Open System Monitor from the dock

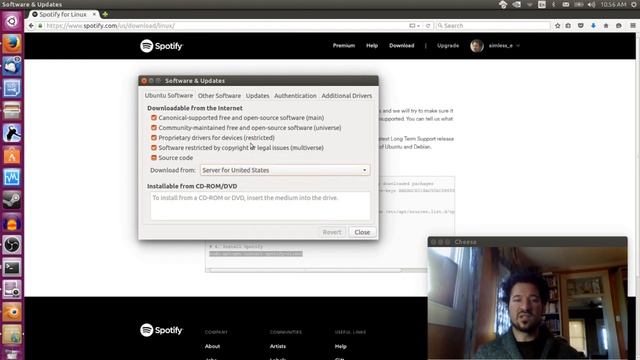(x=11, y=178)
